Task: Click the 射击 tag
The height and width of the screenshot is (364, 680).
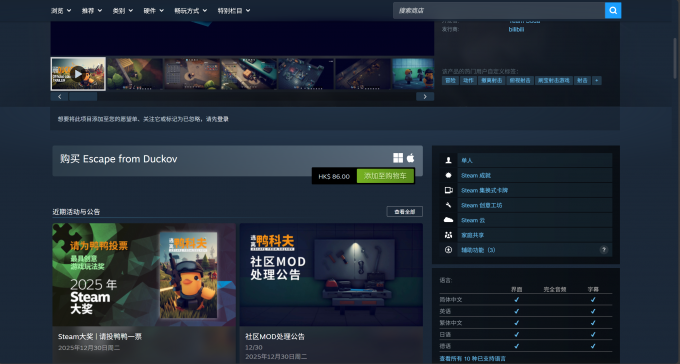Action: pyautogui.click(x=582, y=81)
